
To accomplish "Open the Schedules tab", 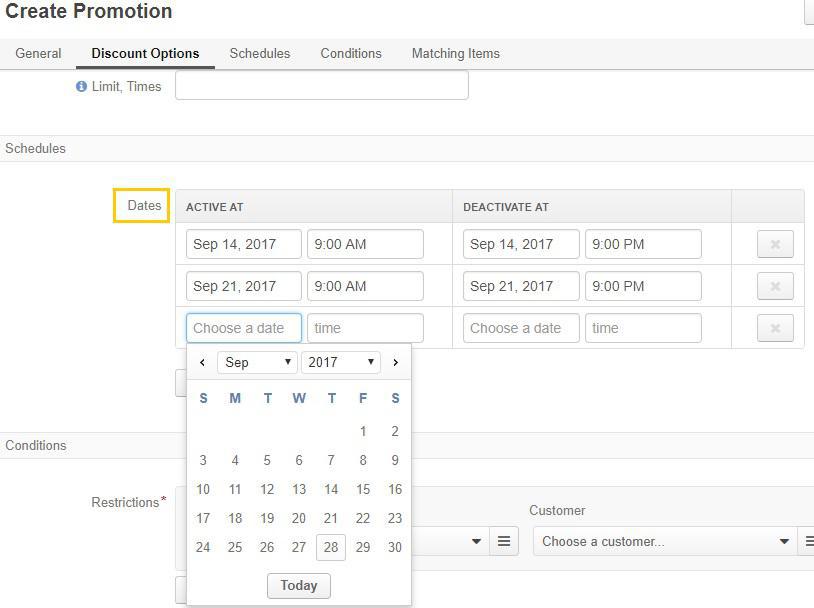I will click(x=260, y=53).
